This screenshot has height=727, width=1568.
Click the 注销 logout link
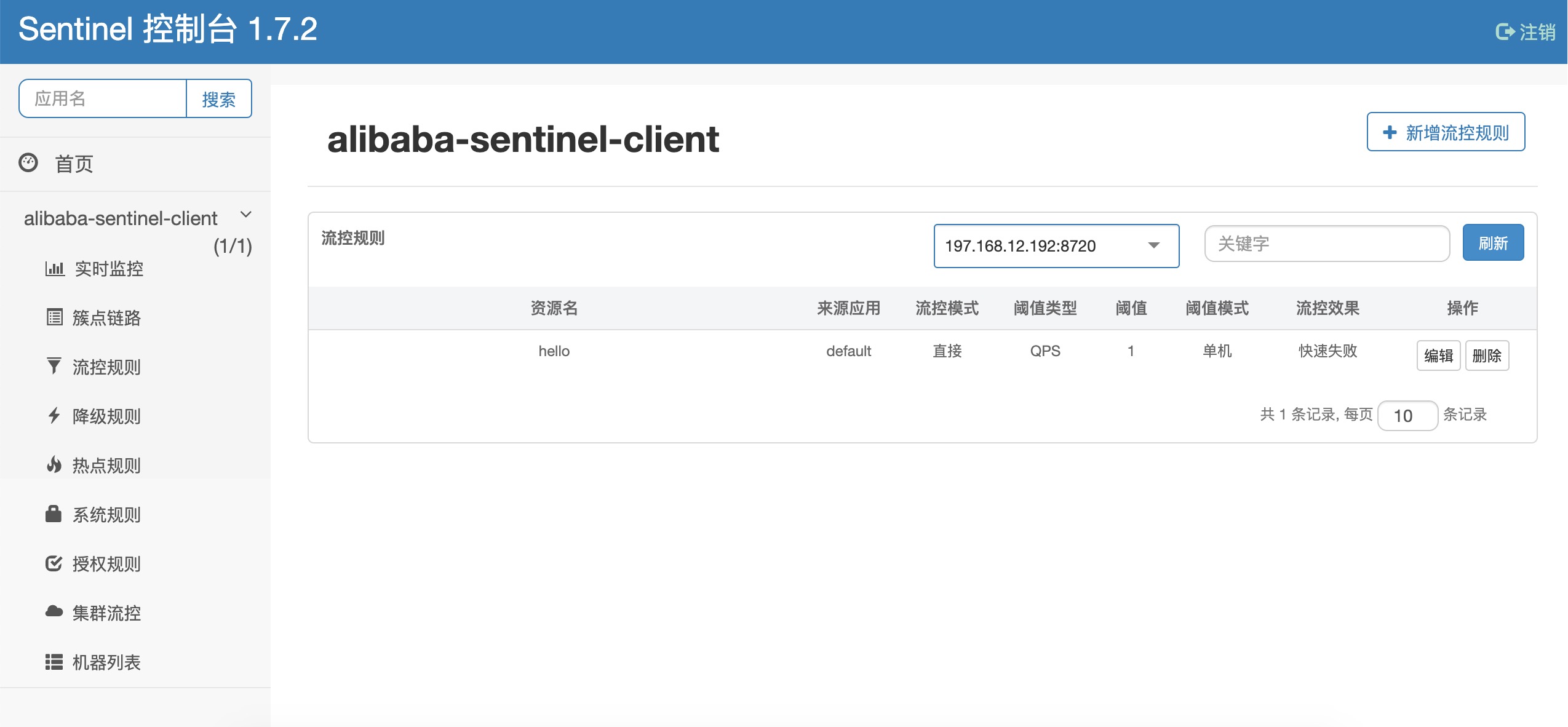click(x=1526, y=32)
